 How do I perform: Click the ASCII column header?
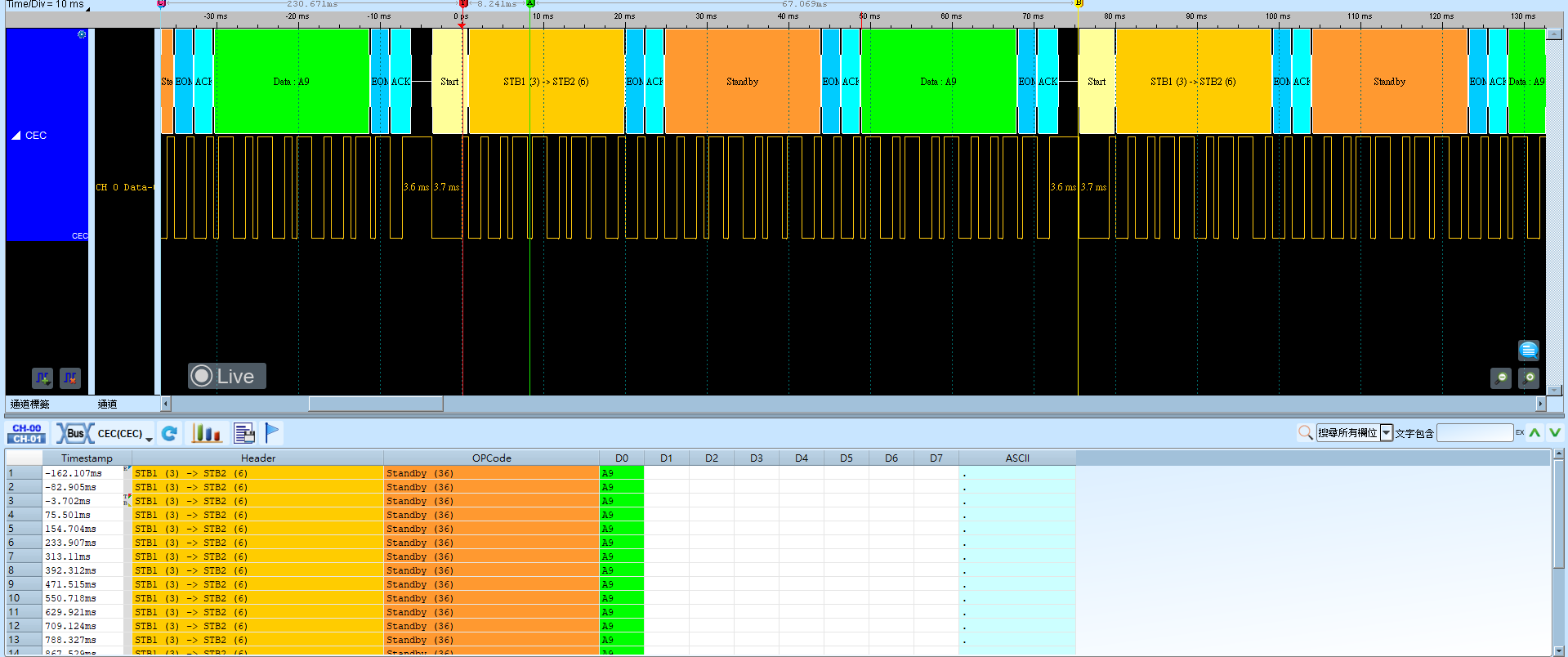[x=1017, y=458]
